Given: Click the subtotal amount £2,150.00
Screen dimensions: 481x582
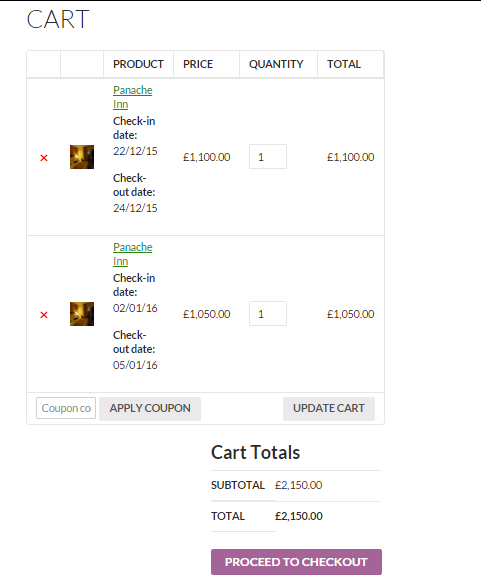Looking at the screenshot, I should click(298, 485).
